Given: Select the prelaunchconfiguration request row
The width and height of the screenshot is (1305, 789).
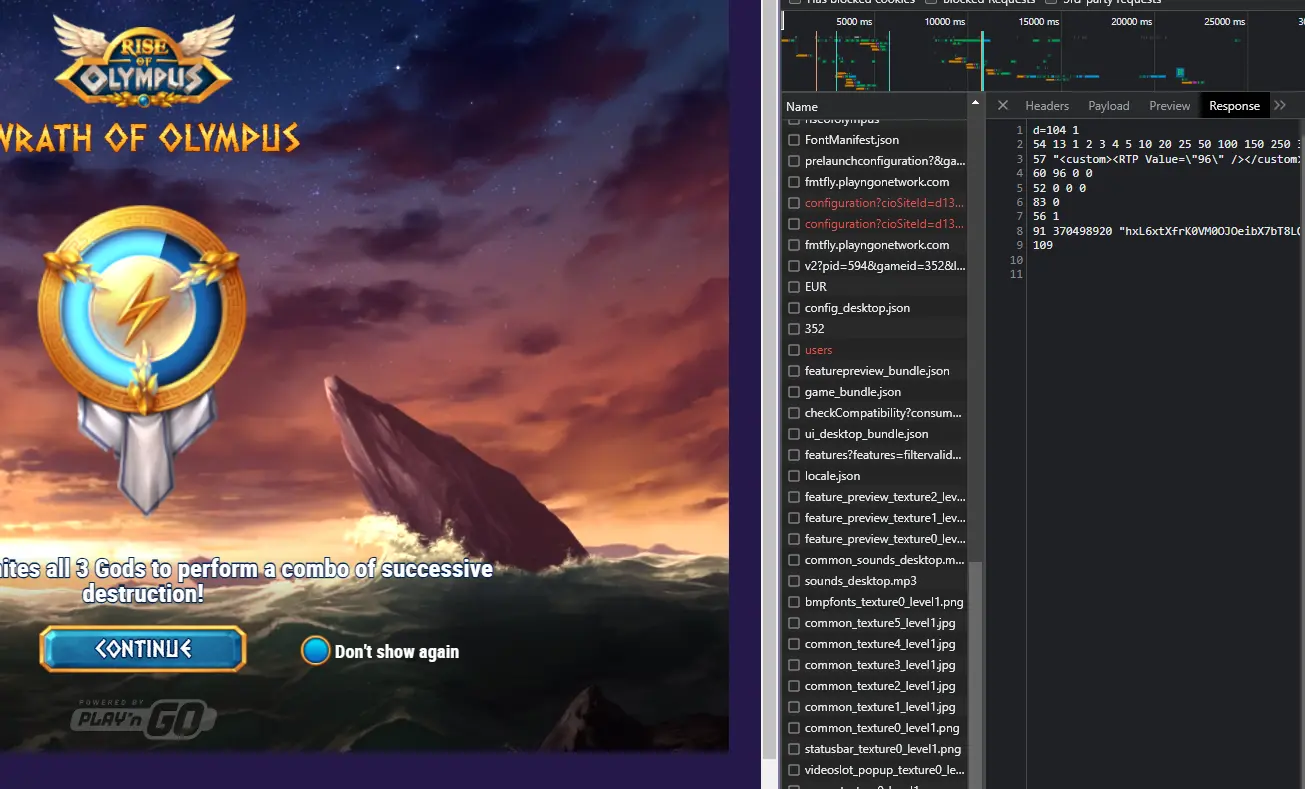Looking at the screenshot, I should click(x=875, y=161).
